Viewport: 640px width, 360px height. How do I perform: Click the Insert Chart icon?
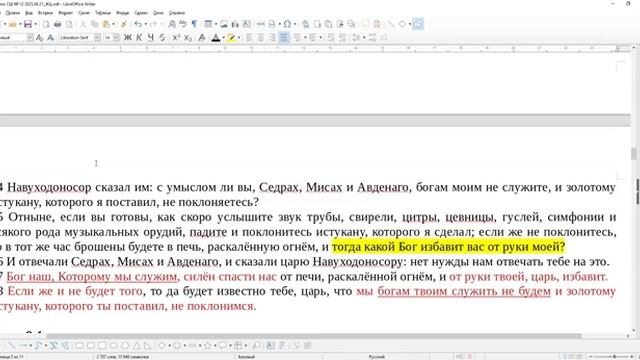coord(235,24)
